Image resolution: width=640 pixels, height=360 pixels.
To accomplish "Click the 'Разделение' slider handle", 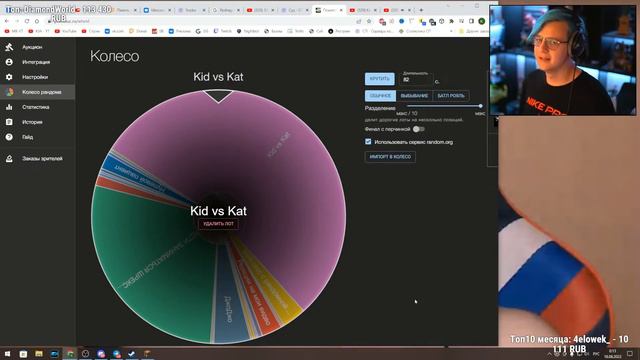I will [x=480, y=106].
